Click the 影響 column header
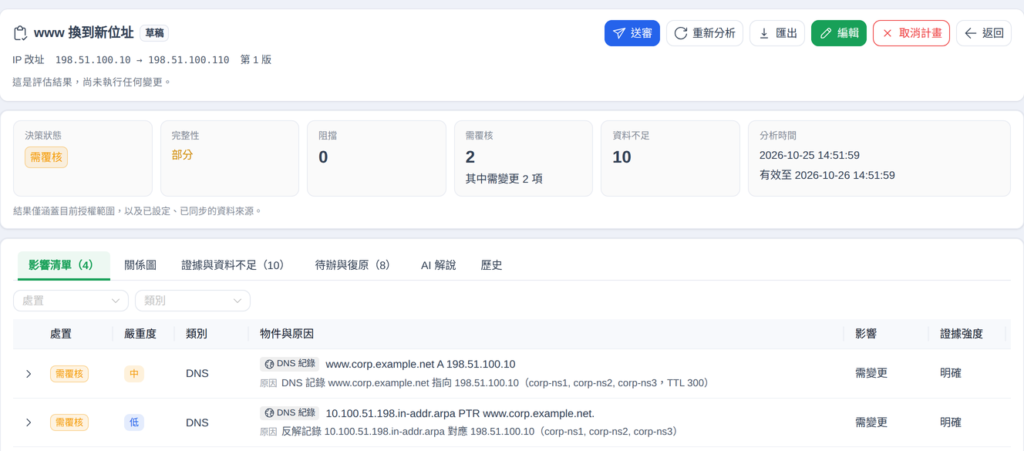Viewport: 1024px width, 451px height. (x=866, y=334)
